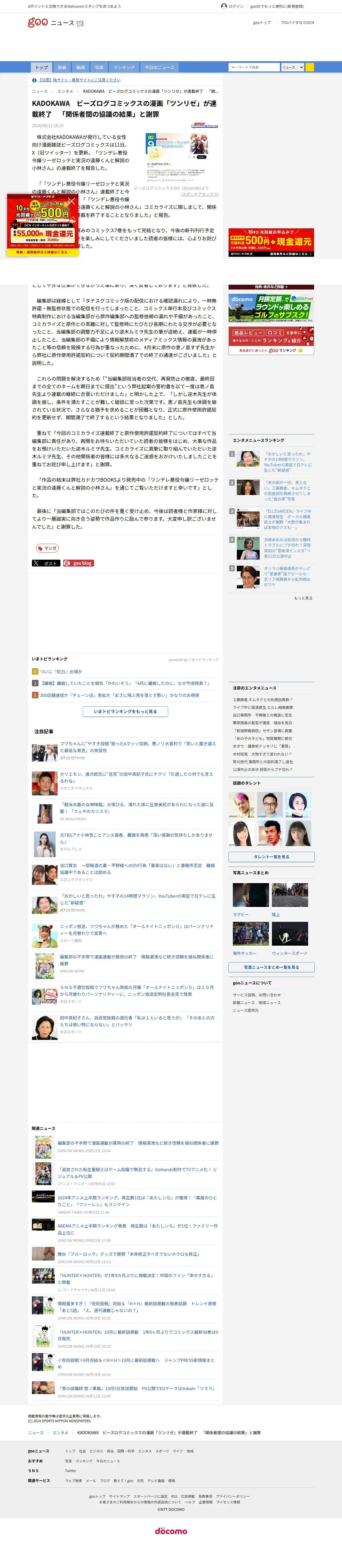Click the 商品レビュー 口コミ goo ランキング banner
Image resolution: width=342 pixels, height=1568 pixels.
271,340
